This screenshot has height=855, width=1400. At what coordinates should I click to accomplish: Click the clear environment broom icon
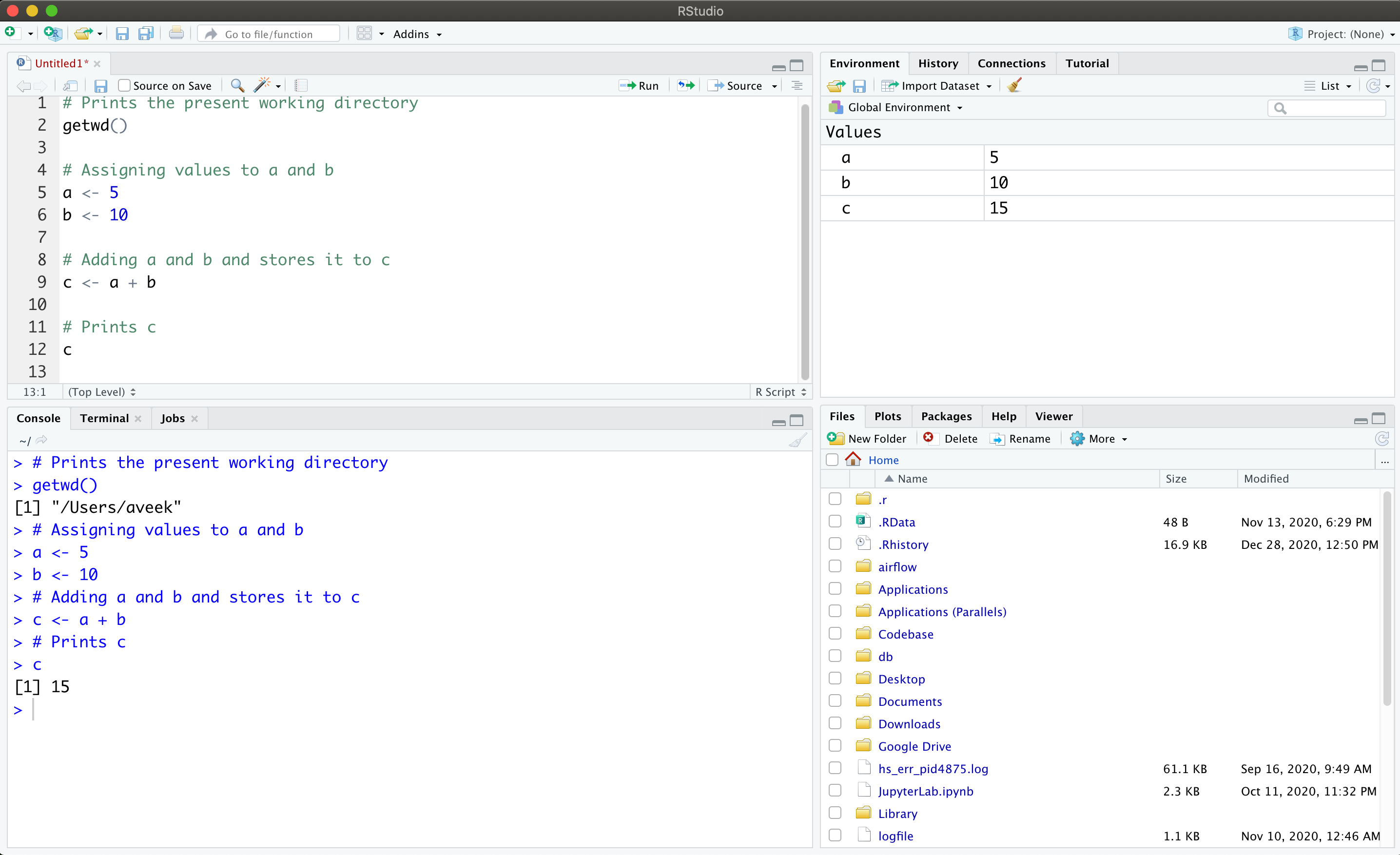(1014, 86)
